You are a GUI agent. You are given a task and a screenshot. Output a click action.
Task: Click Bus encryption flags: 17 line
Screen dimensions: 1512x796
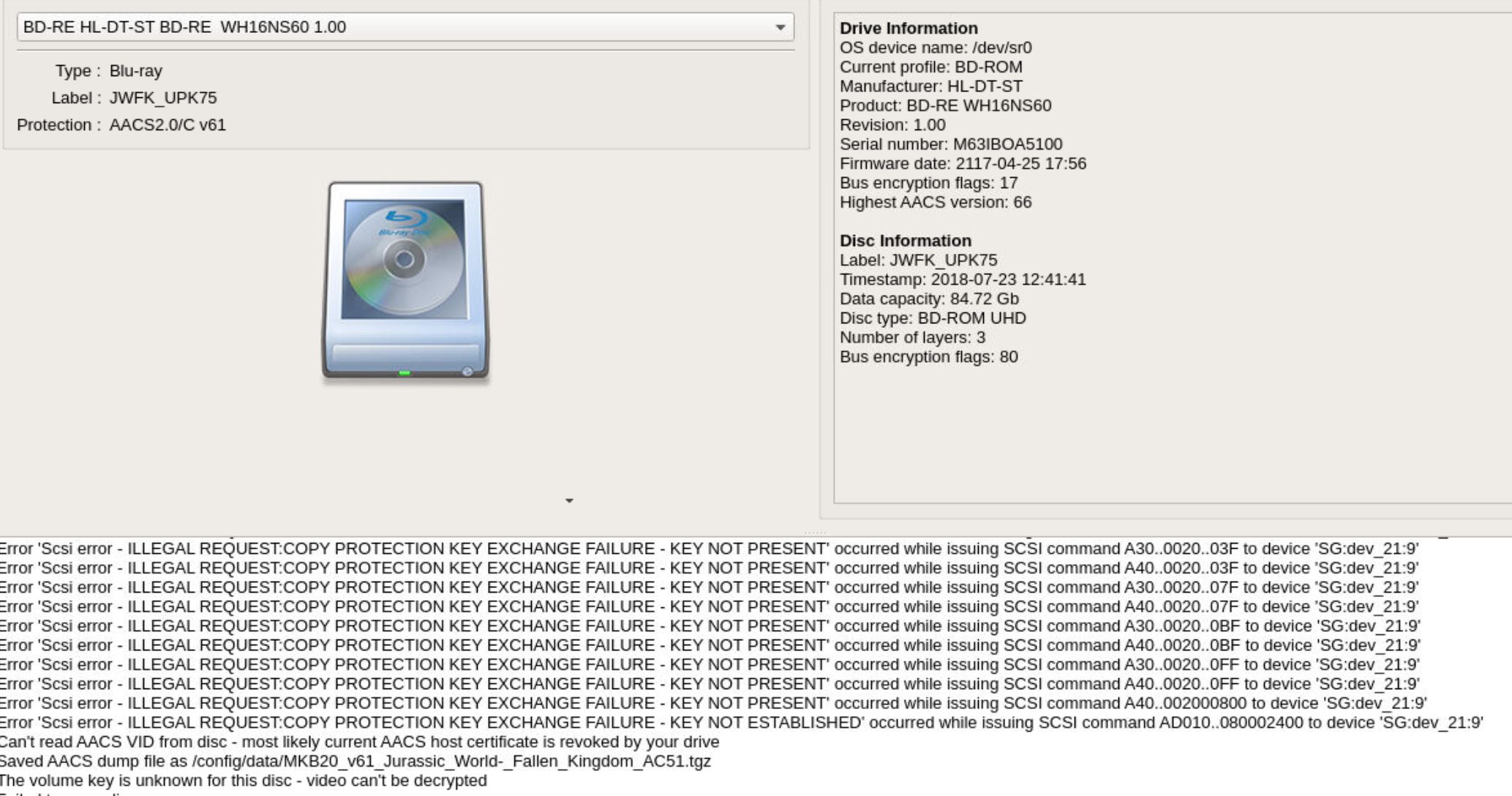[929, 183]
